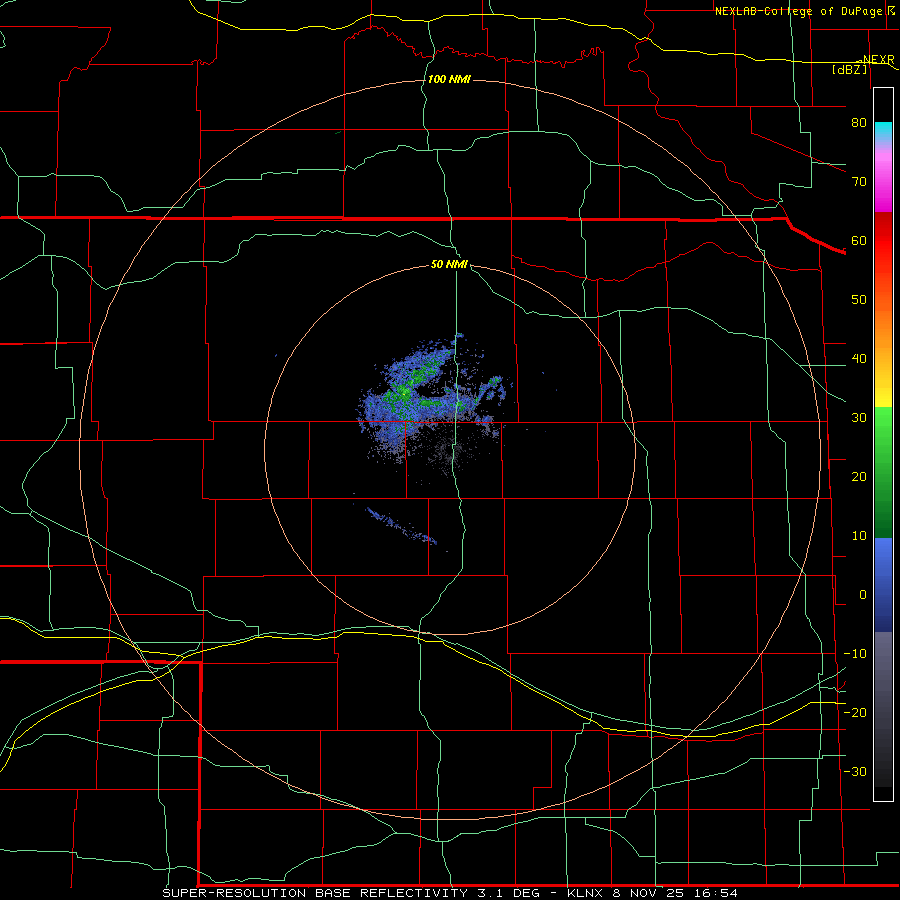Click the 0 value on the dBZ scale
900x900 pixels.
[863, 595]
